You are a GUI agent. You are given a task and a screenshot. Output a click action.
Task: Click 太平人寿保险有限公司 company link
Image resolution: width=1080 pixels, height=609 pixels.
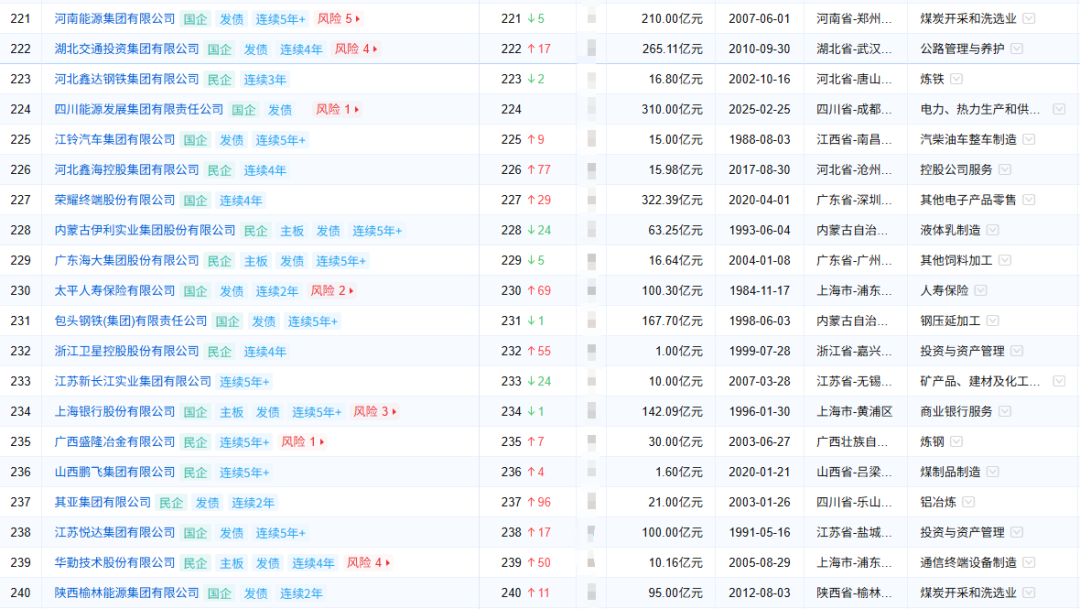pyautogui.click(x=115, y=291)
